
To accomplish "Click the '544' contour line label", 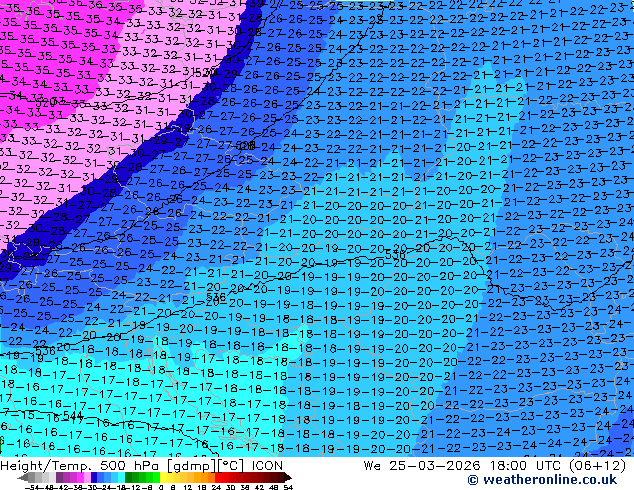I will click(x=72, y=415).
